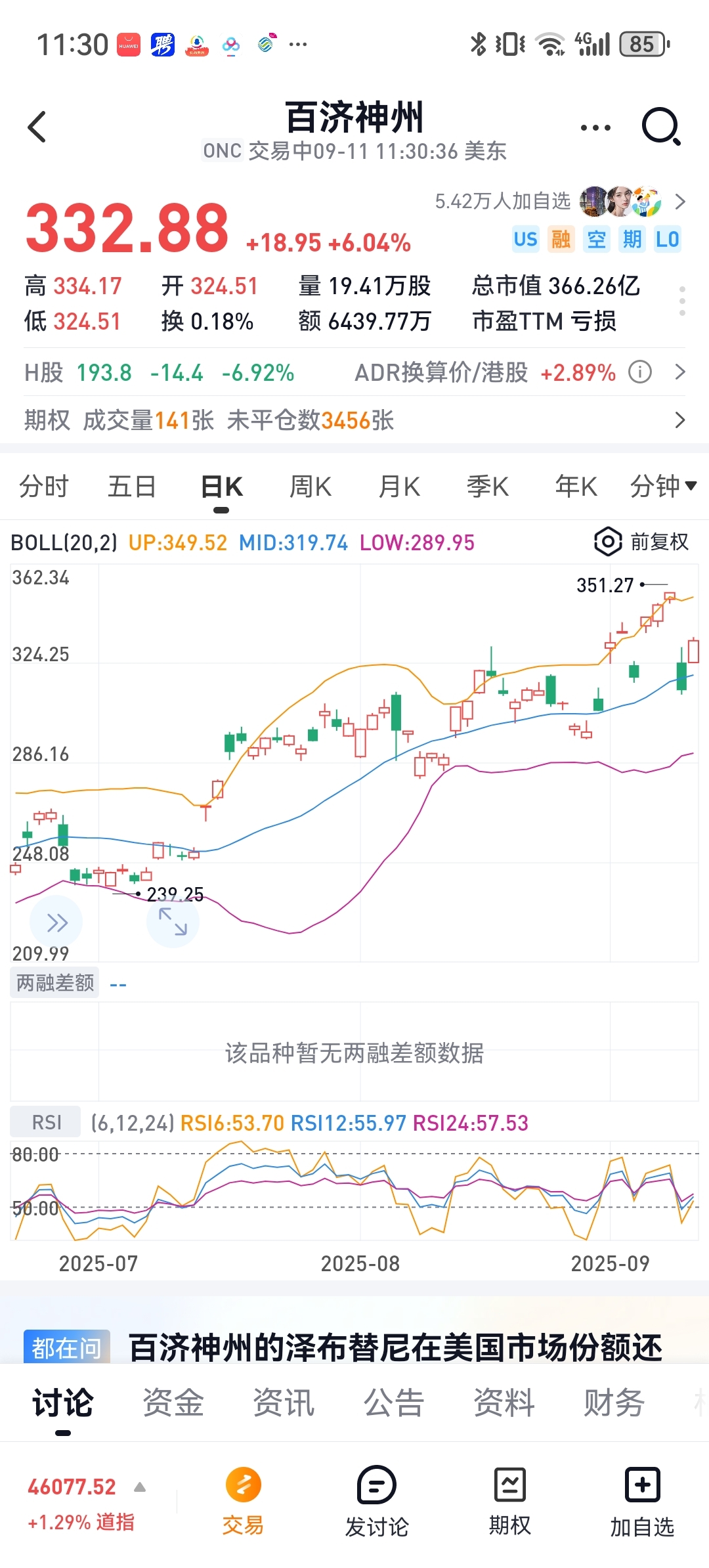Open the 分钟 dropdown
Image resolution: width=709 pixels, height=1568 pixels.
(663, 487)
